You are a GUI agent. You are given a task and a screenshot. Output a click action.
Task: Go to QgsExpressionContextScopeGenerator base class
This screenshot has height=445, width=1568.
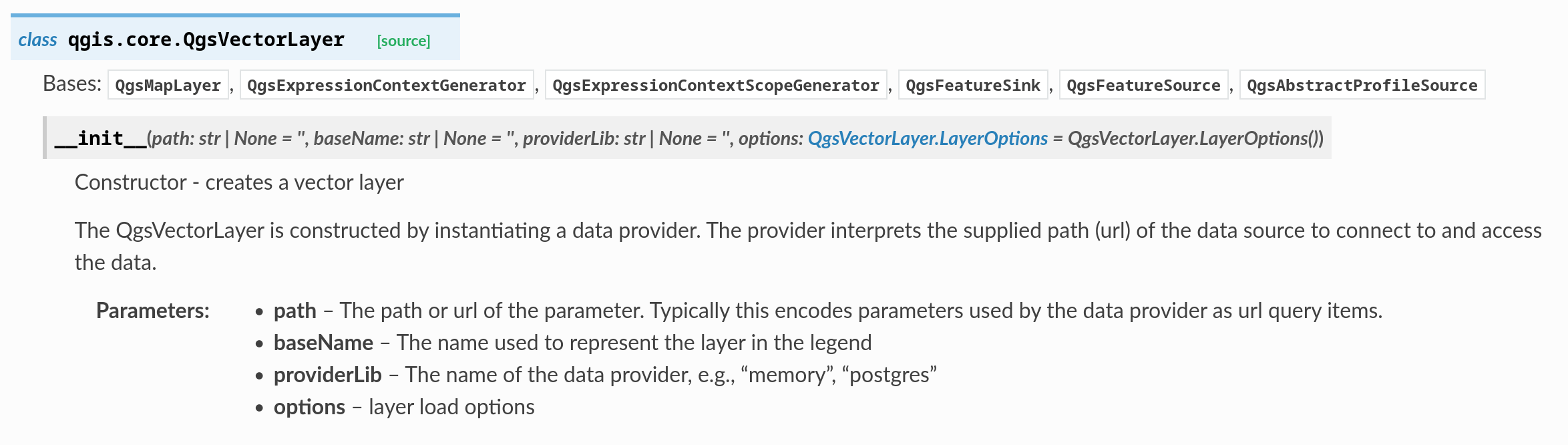pos(715,85)
